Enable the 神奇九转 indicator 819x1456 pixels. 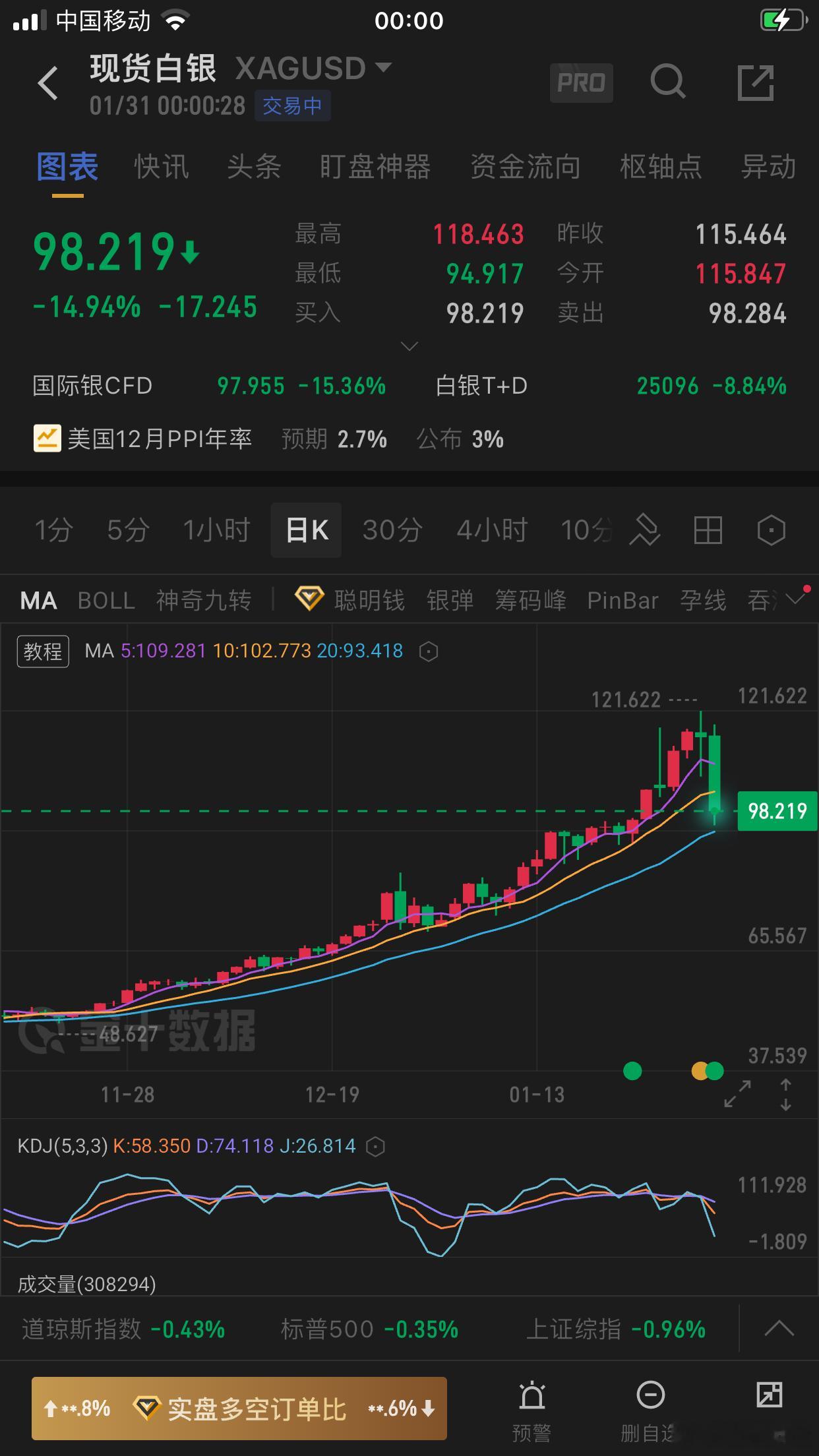[x=204, y=600]
